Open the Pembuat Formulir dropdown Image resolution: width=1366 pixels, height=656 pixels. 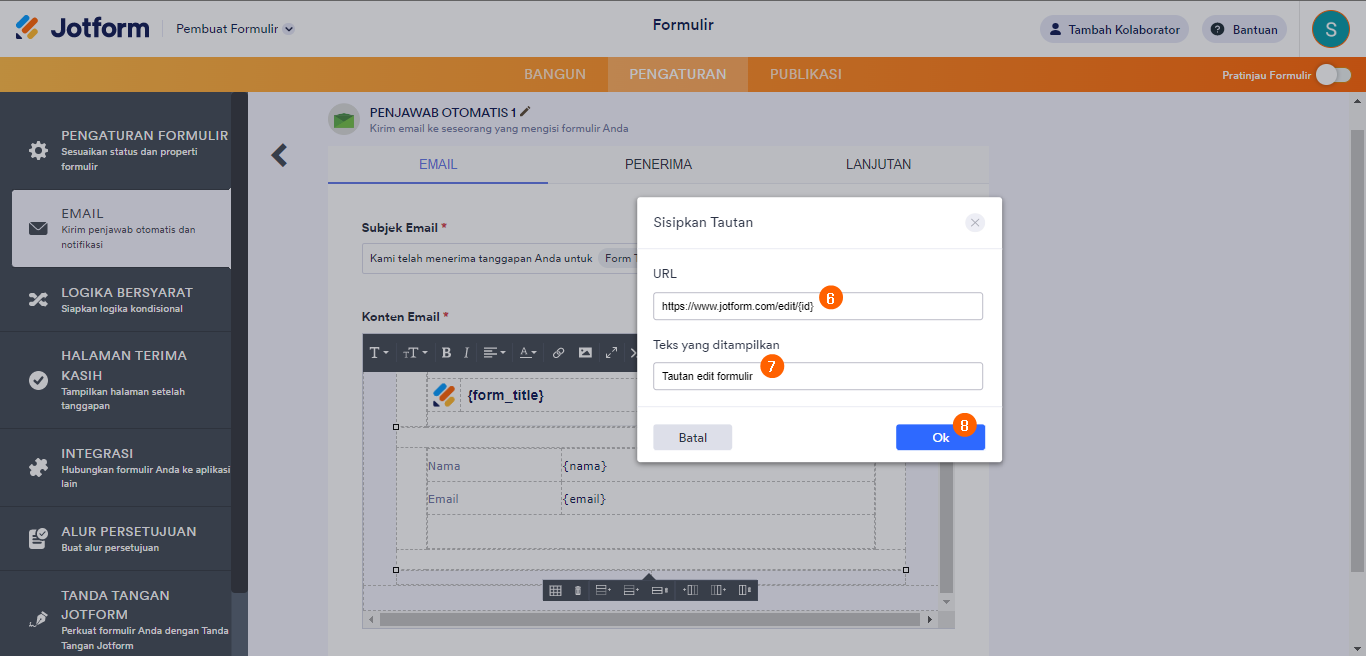point(235,29)
